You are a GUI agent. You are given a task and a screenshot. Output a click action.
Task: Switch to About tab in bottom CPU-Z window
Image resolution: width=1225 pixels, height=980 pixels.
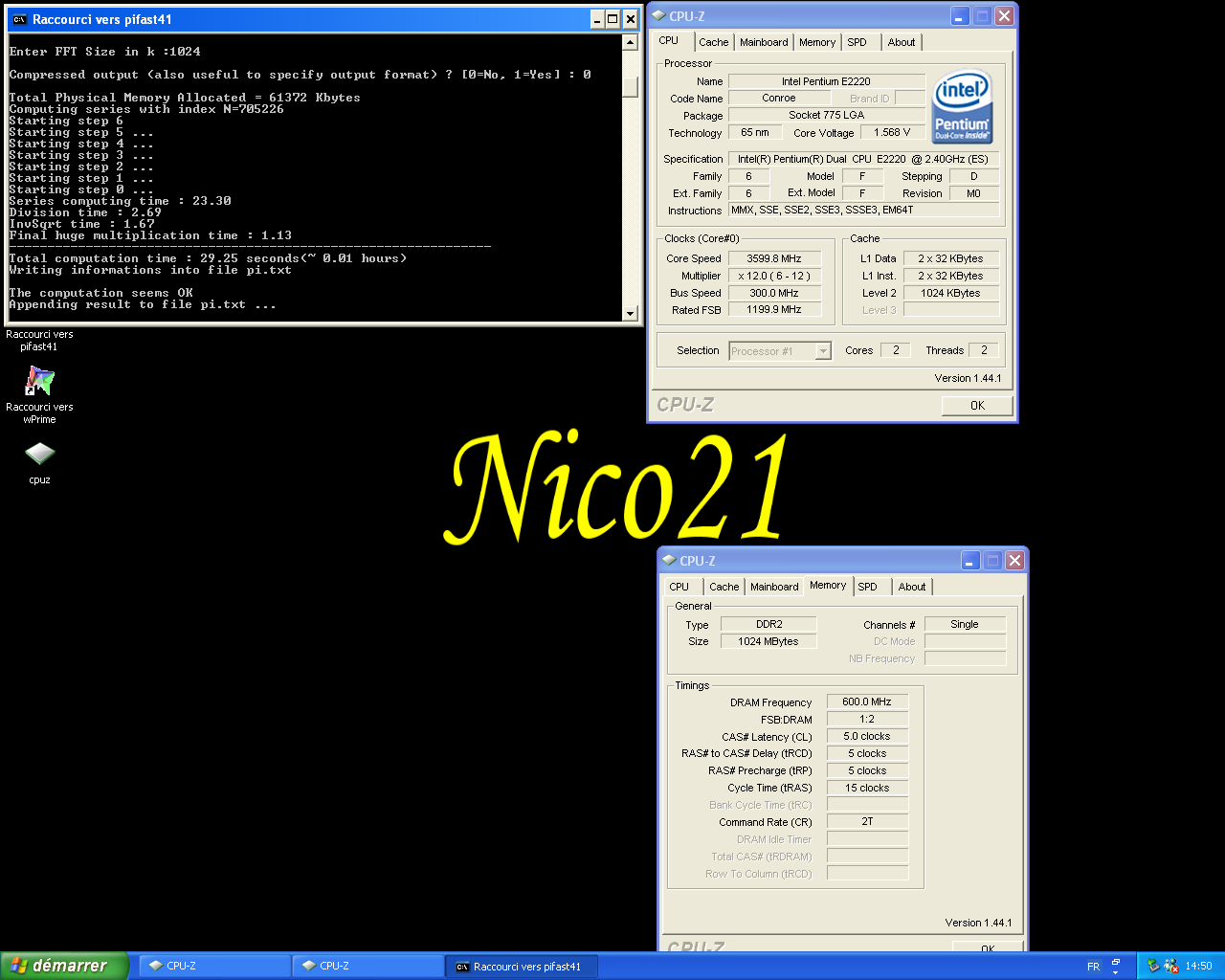click(911, 587)
